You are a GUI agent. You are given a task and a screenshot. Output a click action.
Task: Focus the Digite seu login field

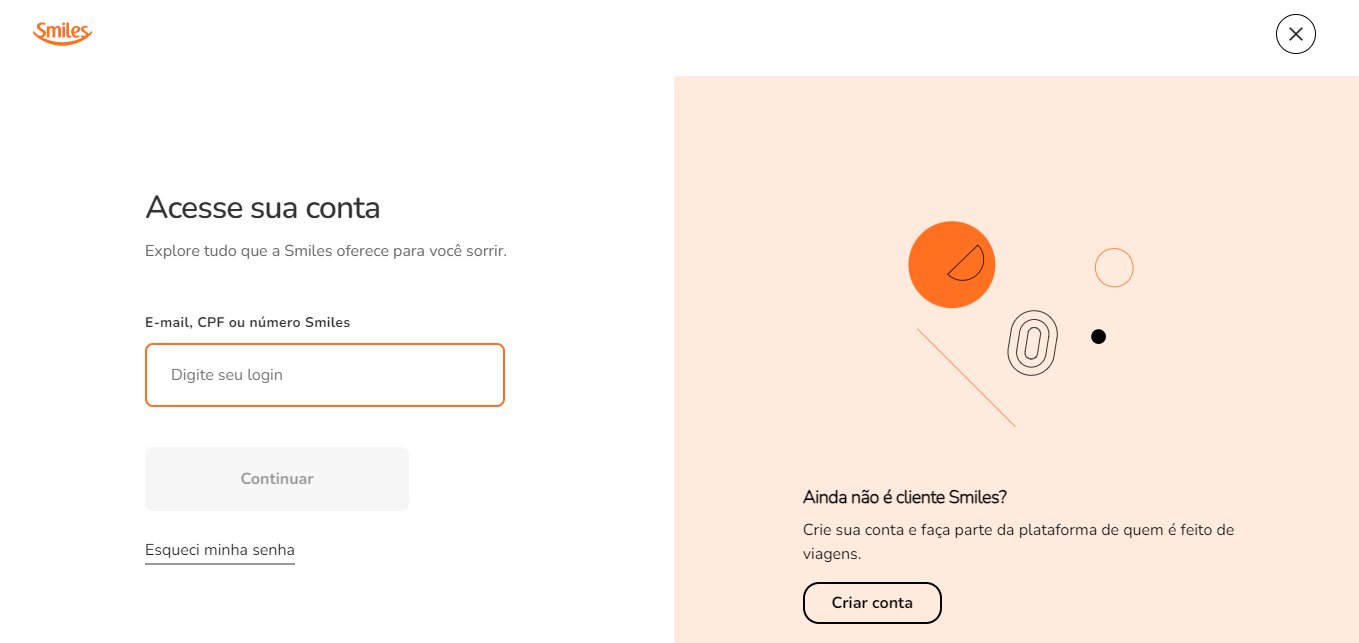coord(325,375)
